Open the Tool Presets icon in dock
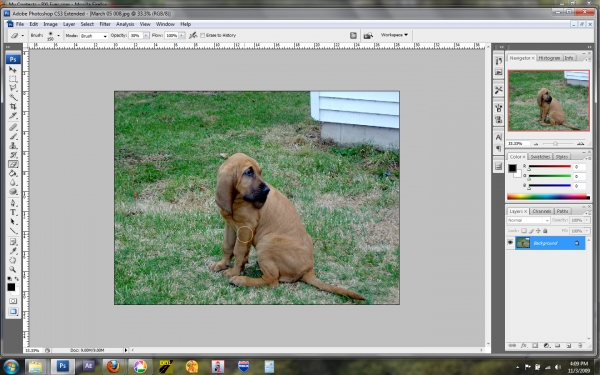This screenshot has height=375, width=600. pyautogui.click(x=498, y=90)
